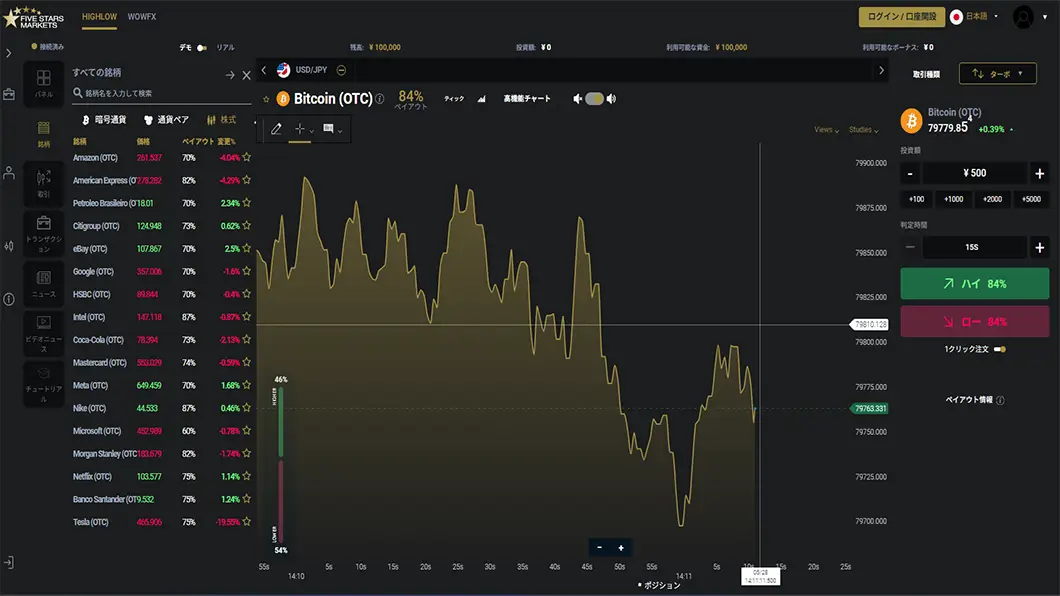1060x596 pixels.
Task: Open the ビデオニュース sidebar icon
Action: tap(43, 334)
